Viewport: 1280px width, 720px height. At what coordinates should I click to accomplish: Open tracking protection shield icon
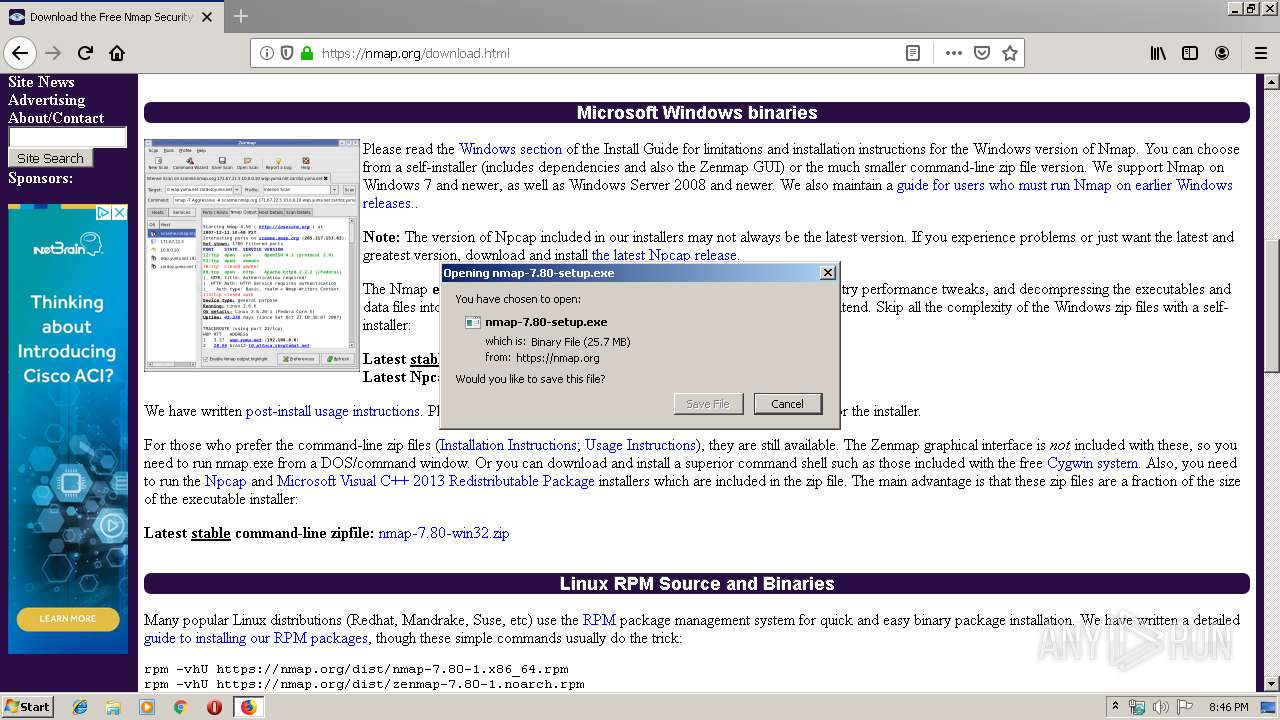(x=287, y=53)
